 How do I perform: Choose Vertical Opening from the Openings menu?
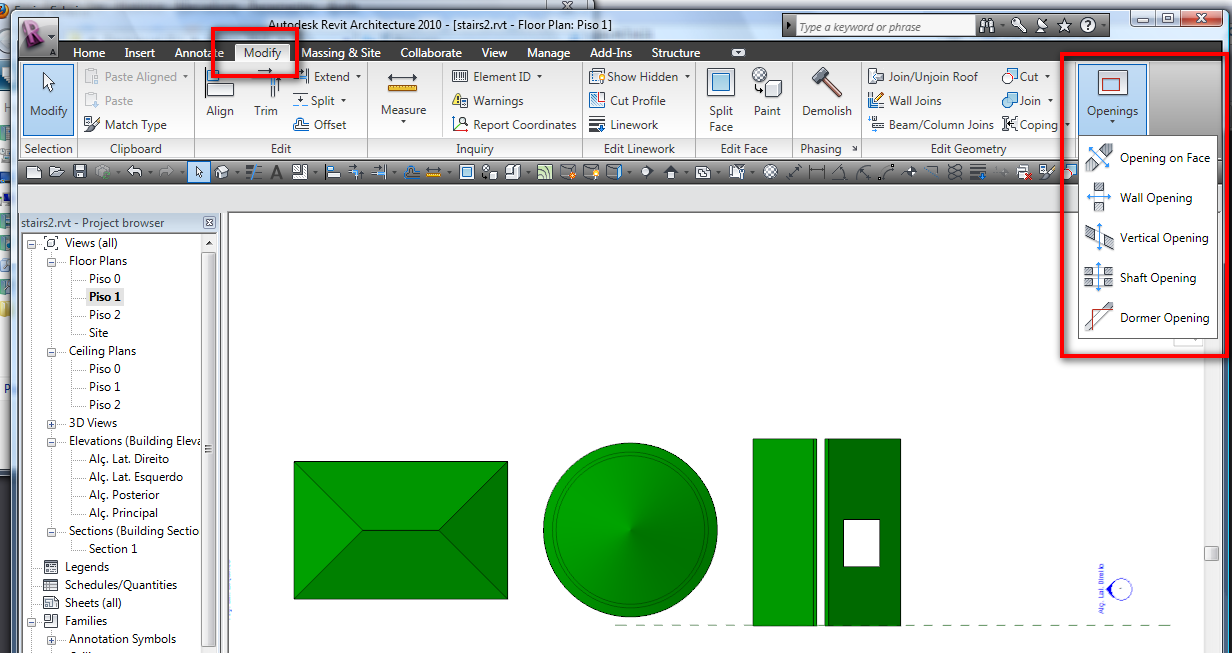tap(1148, 238)
